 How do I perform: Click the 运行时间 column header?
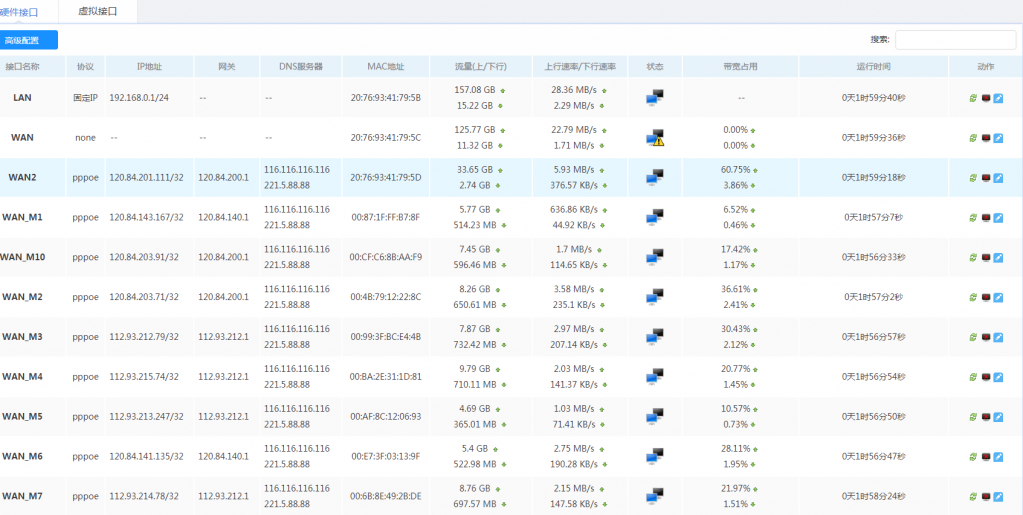tap(873, 67)
